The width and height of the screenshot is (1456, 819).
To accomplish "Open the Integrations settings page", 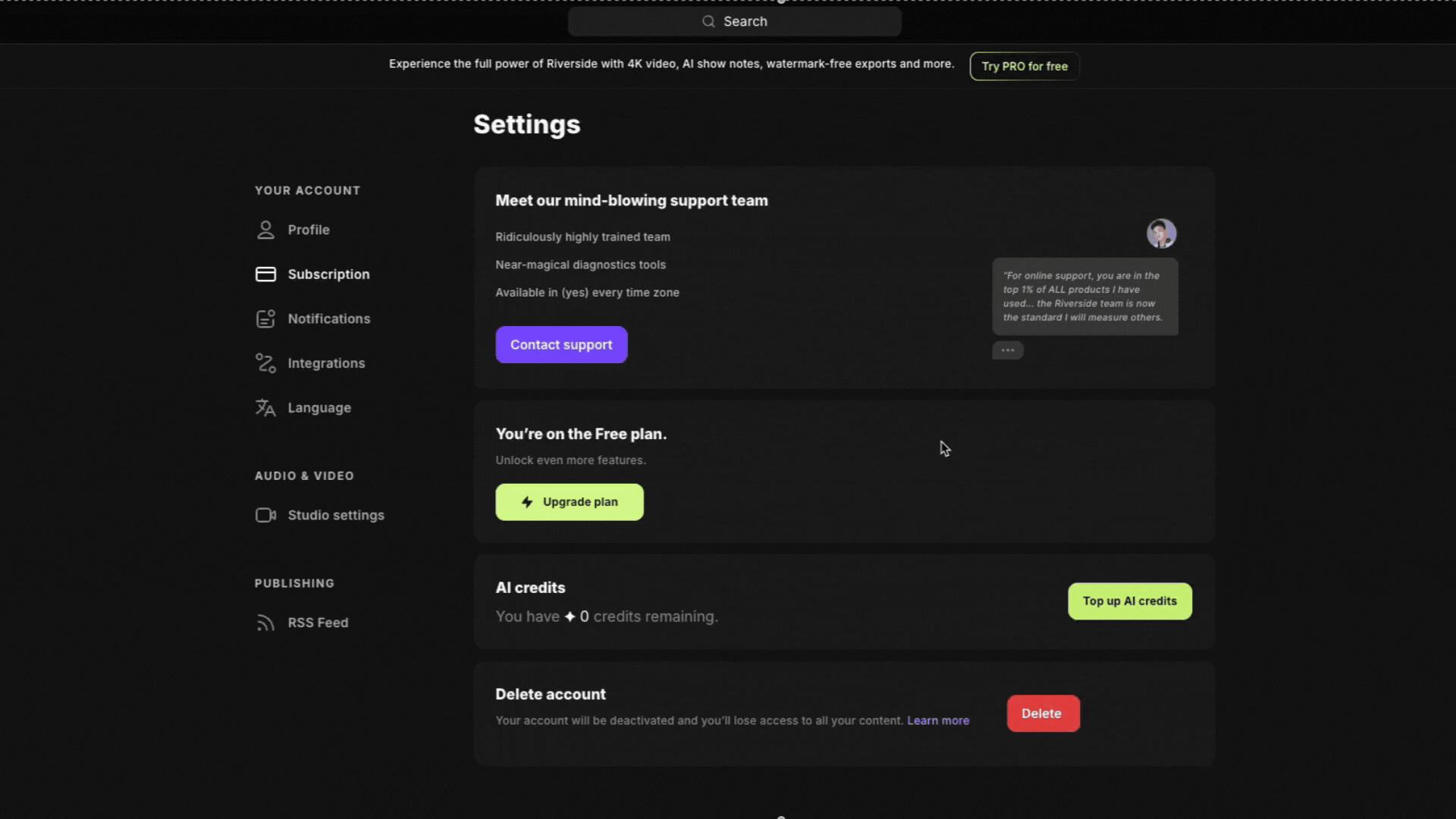I will pyautogui.click(x=326, y=363).
